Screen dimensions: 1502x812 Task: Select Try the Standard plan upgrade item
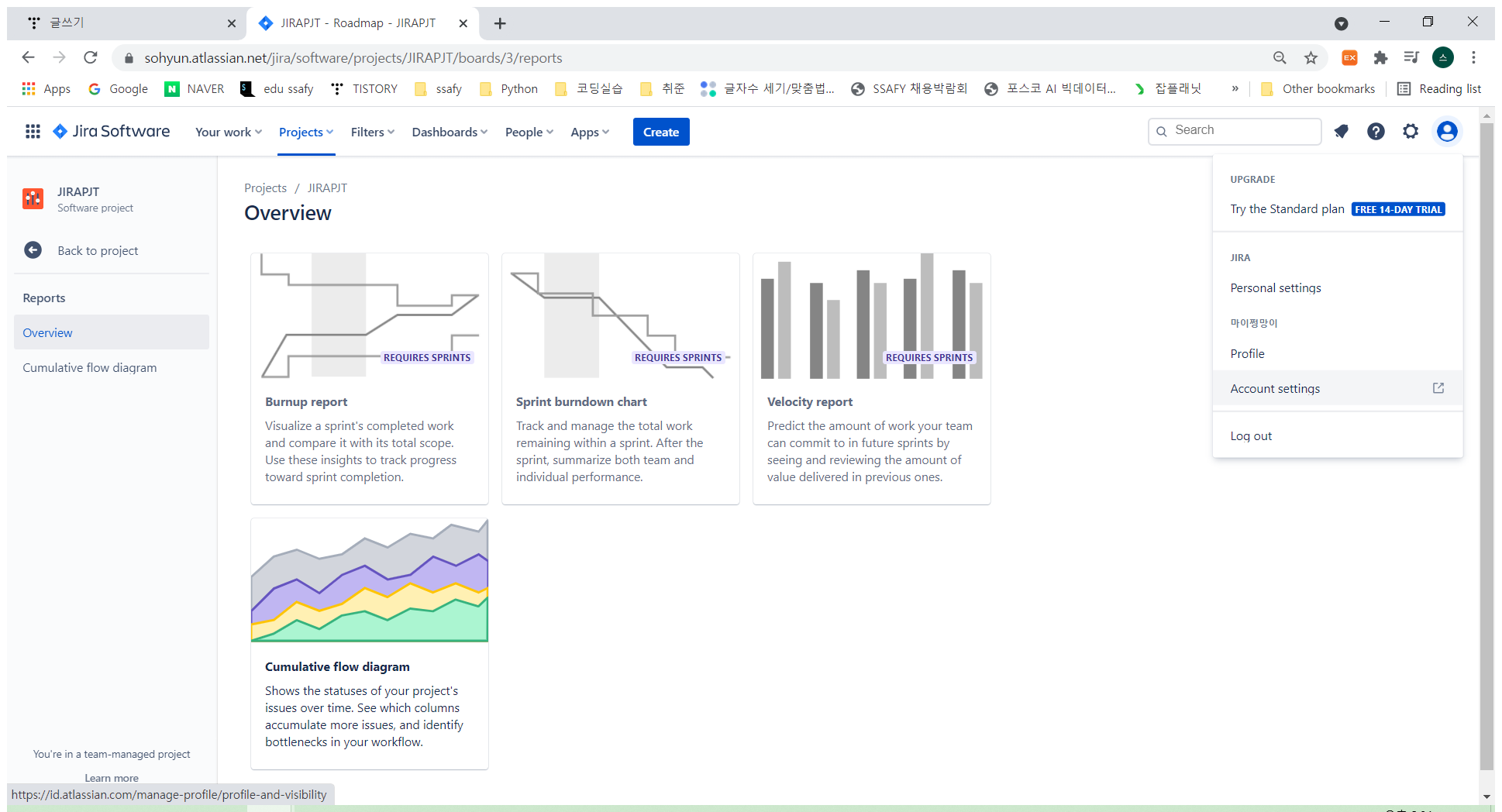pos(1338,209)
